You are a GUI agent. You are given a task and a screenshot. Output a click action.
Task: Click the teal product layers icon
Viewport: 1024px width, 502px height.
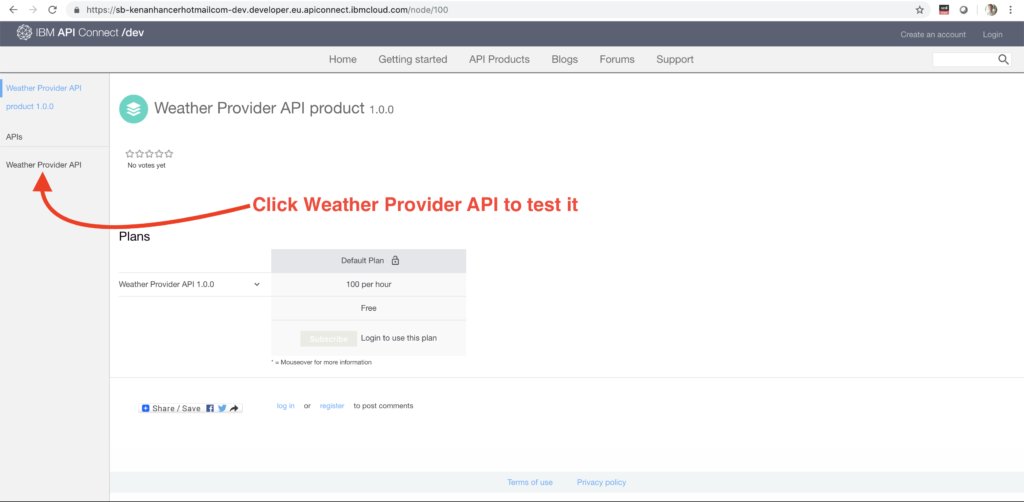[133, 108]
